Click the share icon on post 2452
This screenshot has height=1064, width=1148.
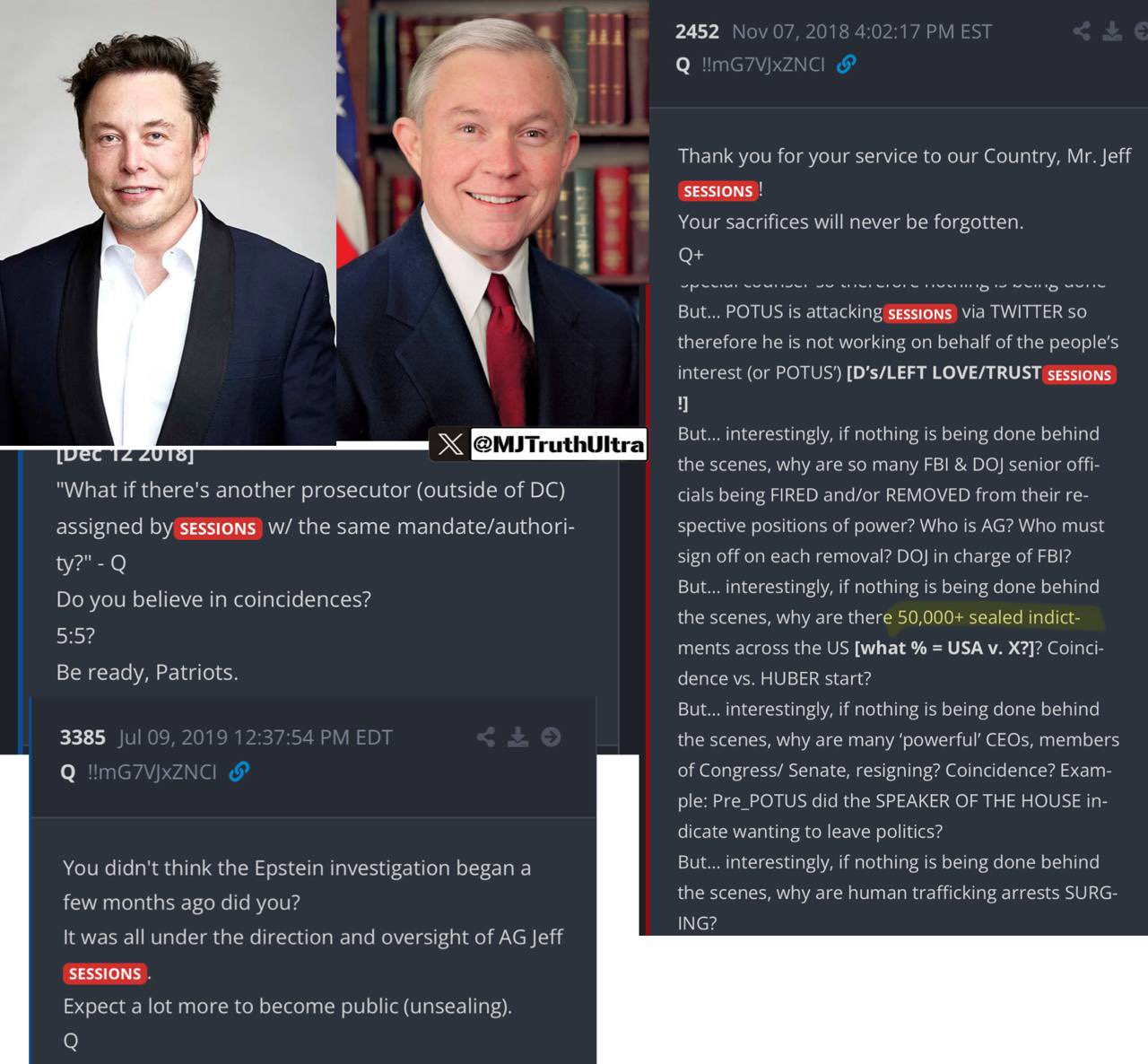tap(1082, 31)
